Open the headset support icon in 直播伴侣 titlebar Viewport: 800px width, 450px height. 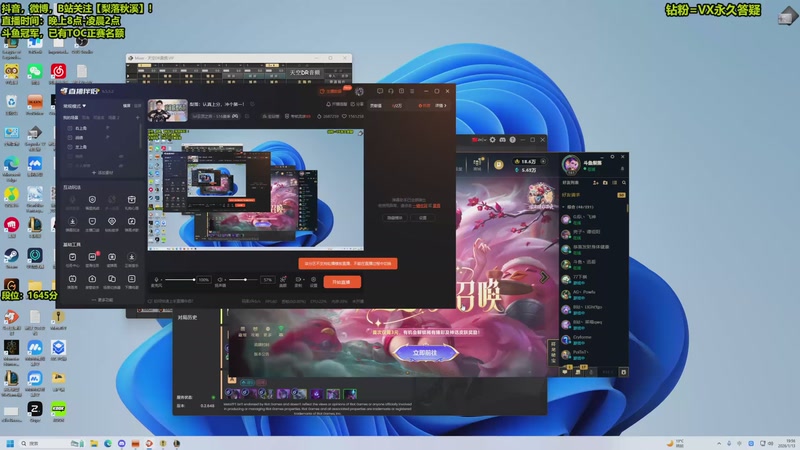[390, 91]
